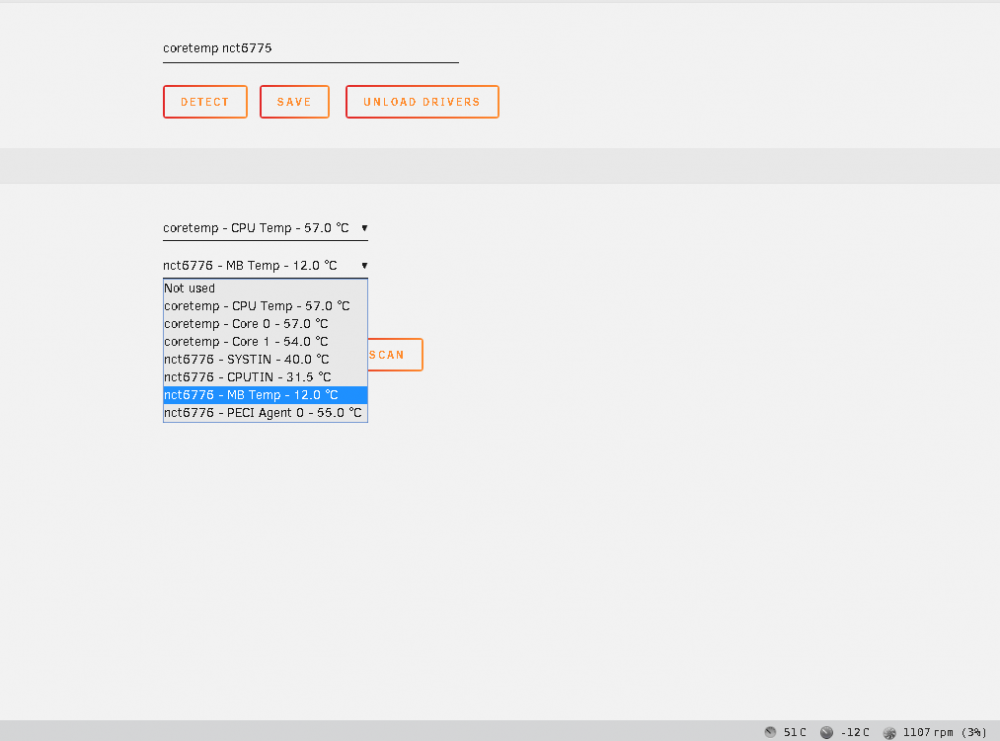Choose 'Not used' from the sensor list

point(265,288)
